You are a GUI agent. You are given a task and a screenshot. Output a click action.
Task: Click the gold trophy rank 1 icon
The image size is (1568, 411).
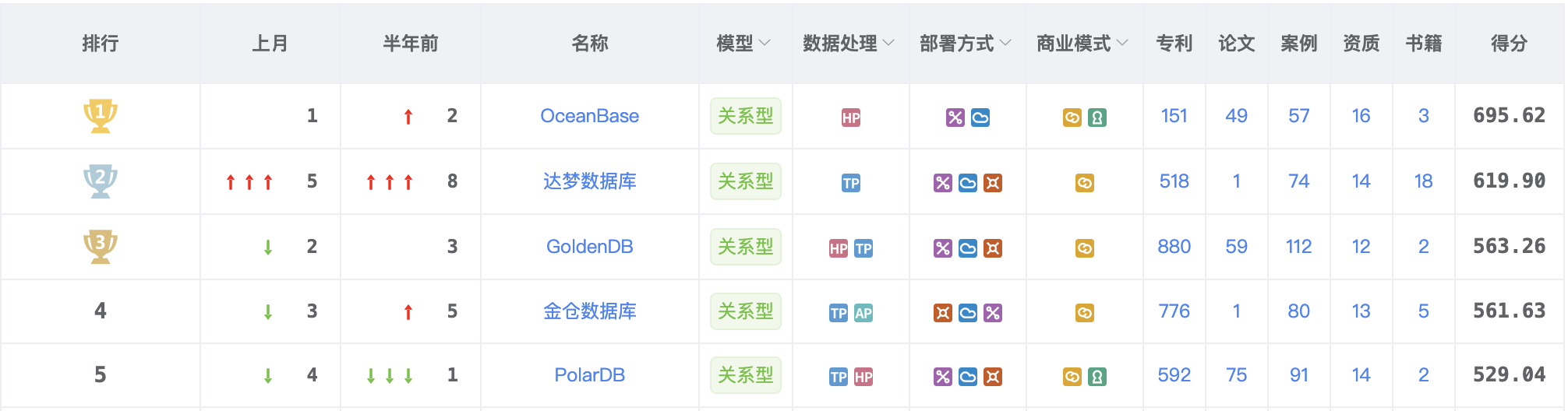click(101, 115)
